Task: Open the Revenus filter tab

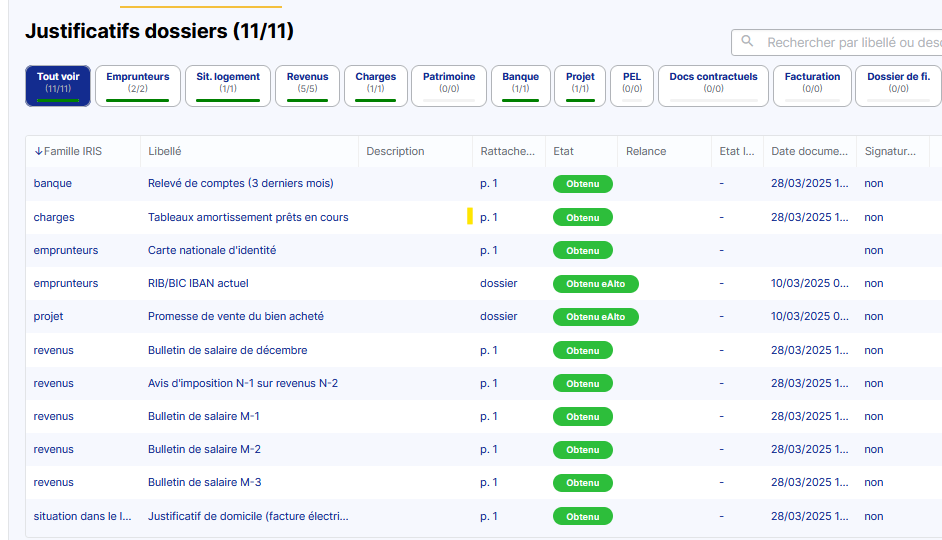Action: [307, 86]
